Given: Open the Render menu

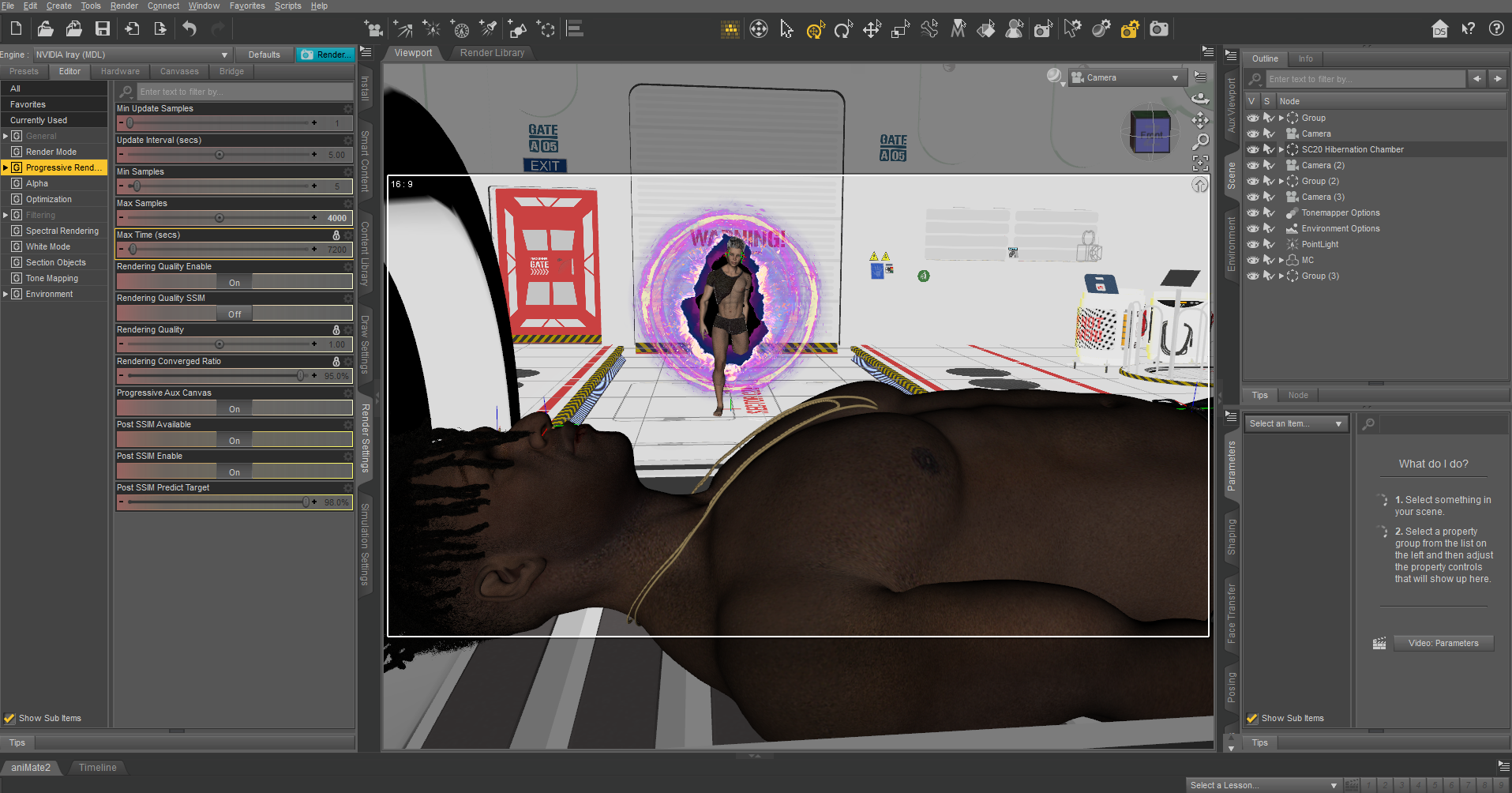Looking at the screenshot, I should [x=124, y=6].
